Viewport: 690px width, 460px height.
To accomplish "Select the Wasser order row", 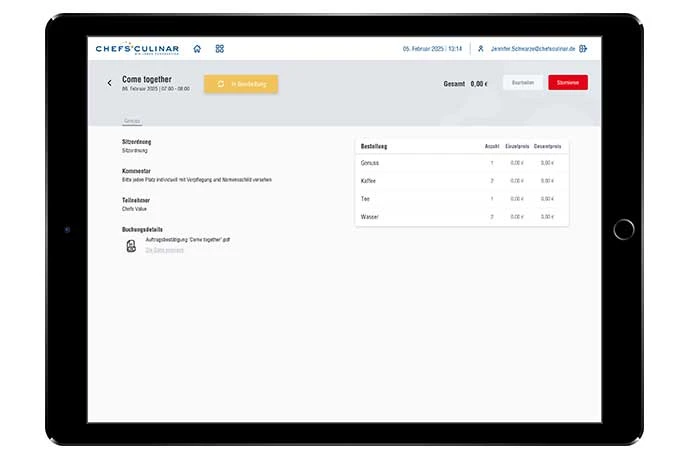I will [x=461, y=217].
